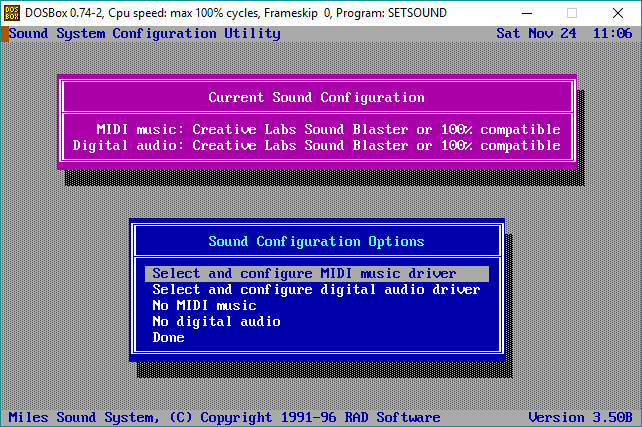Click the 'Digital audio:' configuration line
Image resolution: width=642 pixels, height=427 pixels.
tap(316, 145)
